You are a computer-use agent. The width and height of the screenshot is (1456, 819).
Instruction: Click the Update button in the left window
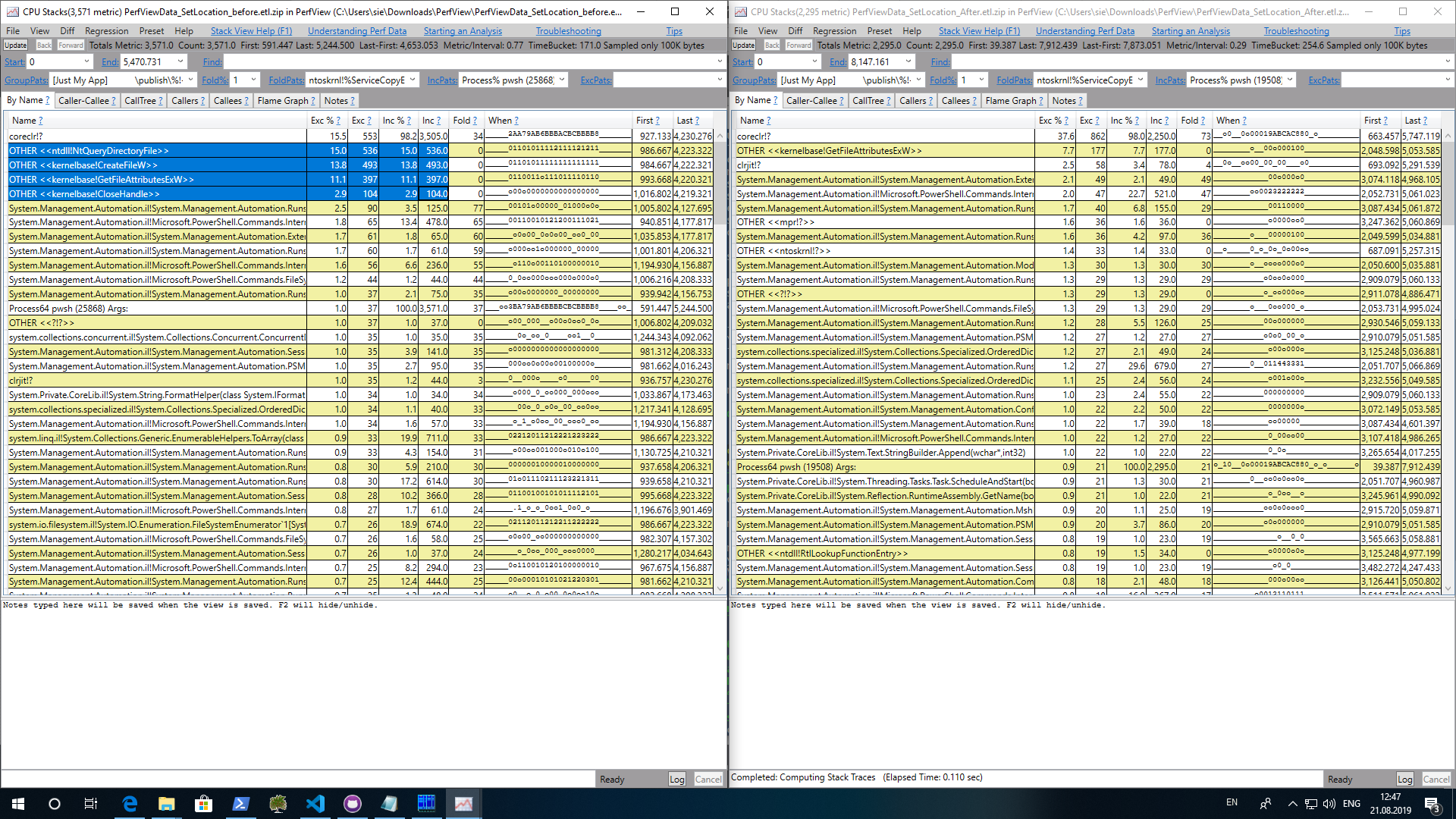(x=15, y=45)
